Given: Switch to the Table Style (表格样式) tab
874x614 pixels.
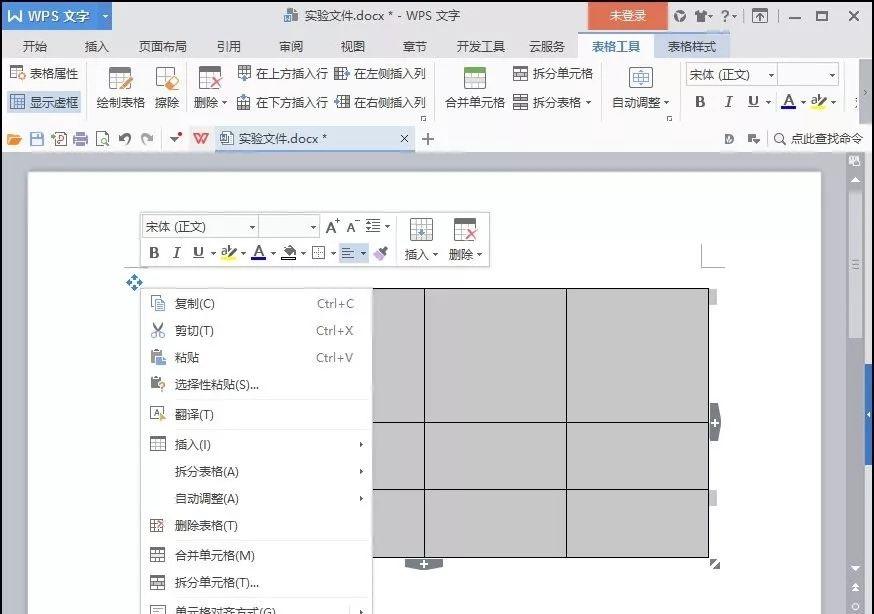Looking at the screenshot, I should coord(692,46).
